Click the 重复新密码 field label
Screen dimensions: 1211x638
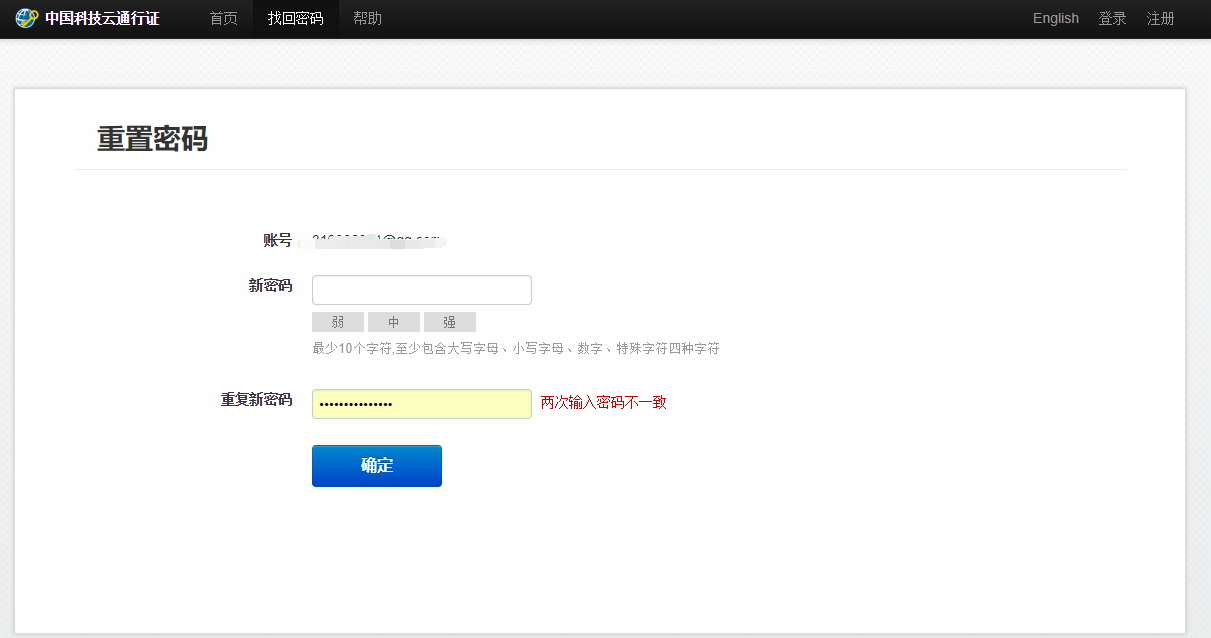(x=256, y=400)
